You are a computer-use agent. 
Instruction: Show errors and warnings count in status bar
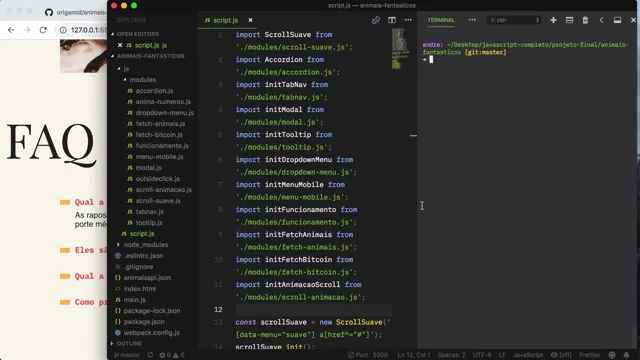[172, 355]
